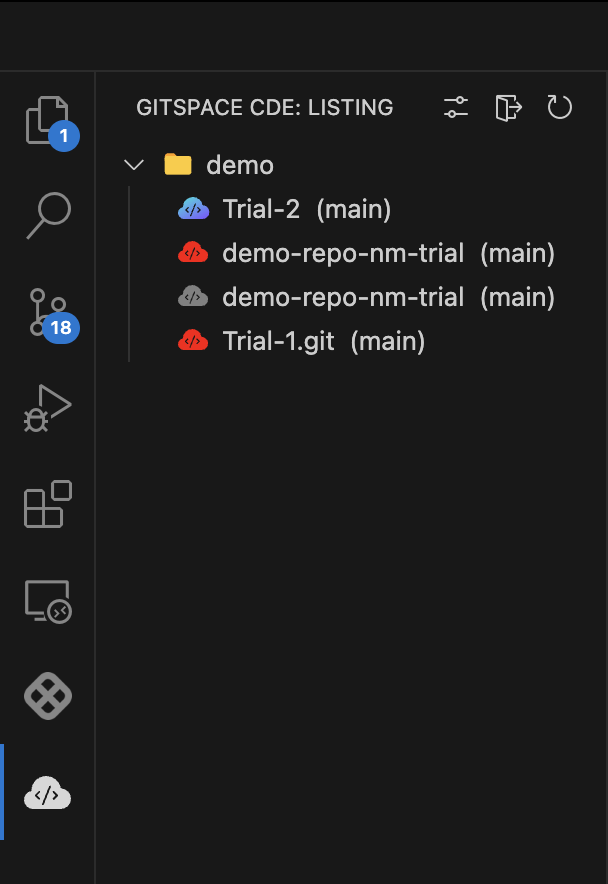The width and height of the screenshot is (608, 884).
Task: Click the yellow demo folder icon
Action: [x=178, y=165]
